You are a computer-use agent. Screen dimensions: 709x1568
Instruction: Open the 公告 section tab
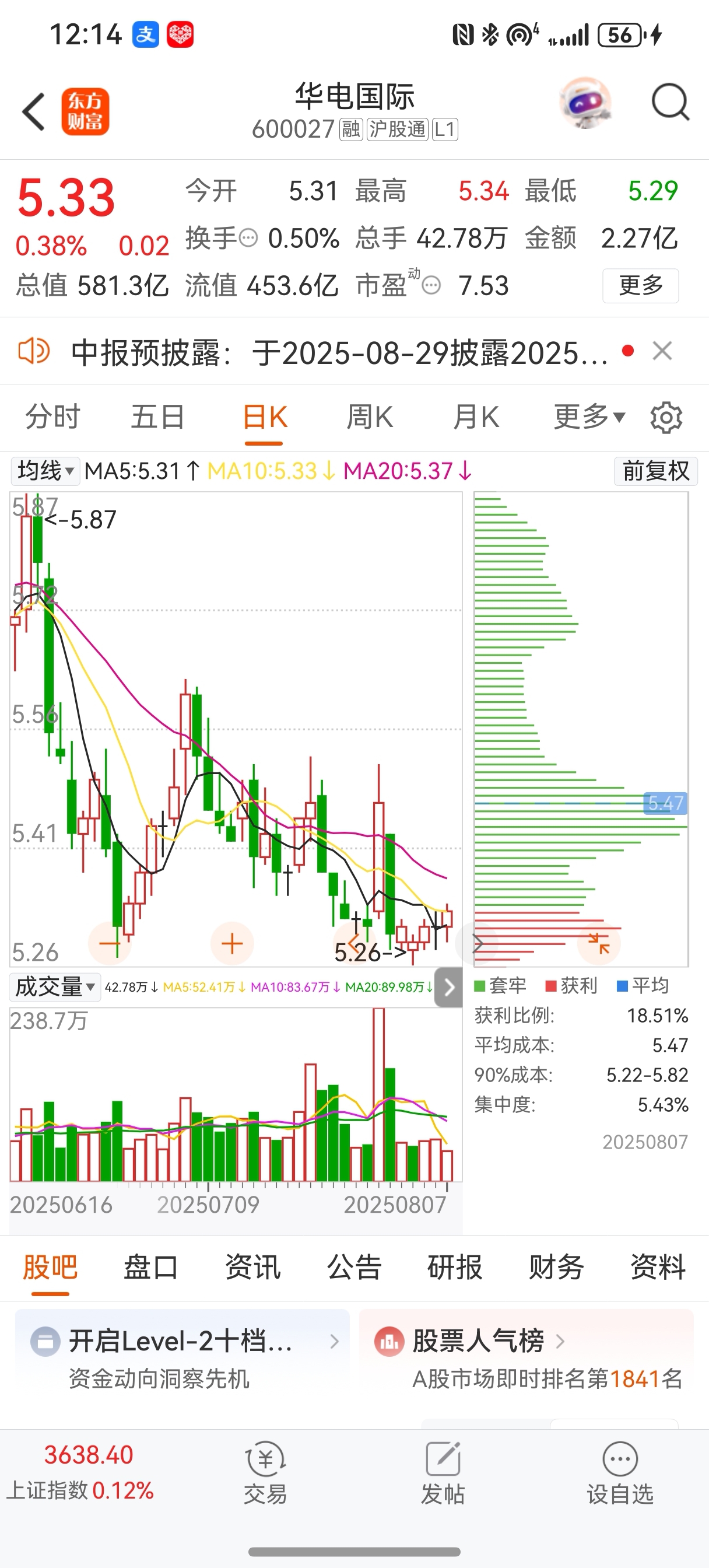(354, 1268)
